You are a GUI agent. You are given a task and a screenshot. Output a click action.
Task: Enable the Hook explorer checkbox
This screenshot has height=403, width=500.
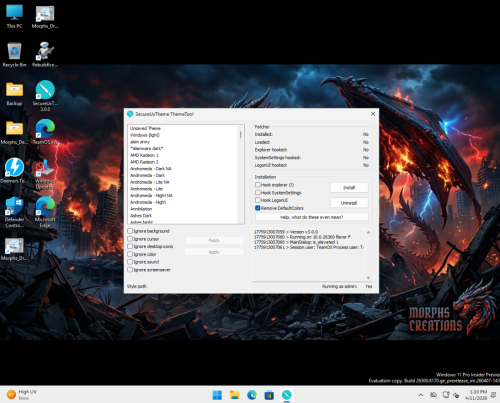258,185
